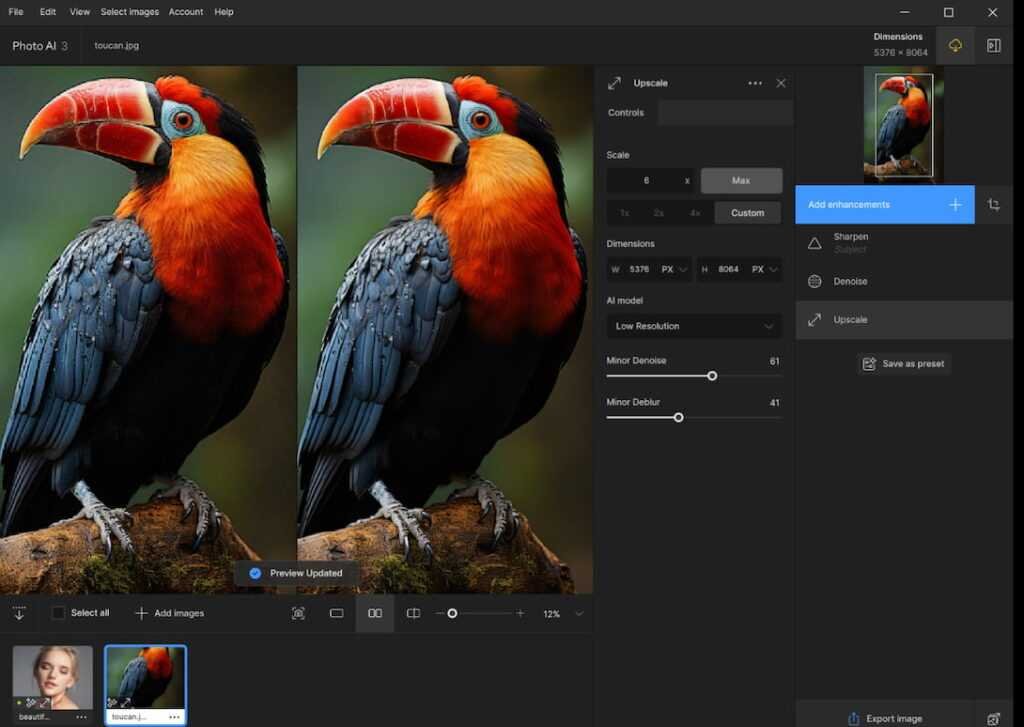Image resolution: width=1024 pixels, height=727 pixels.
Task: Click the Save as preset button
Action: (903, 364)
